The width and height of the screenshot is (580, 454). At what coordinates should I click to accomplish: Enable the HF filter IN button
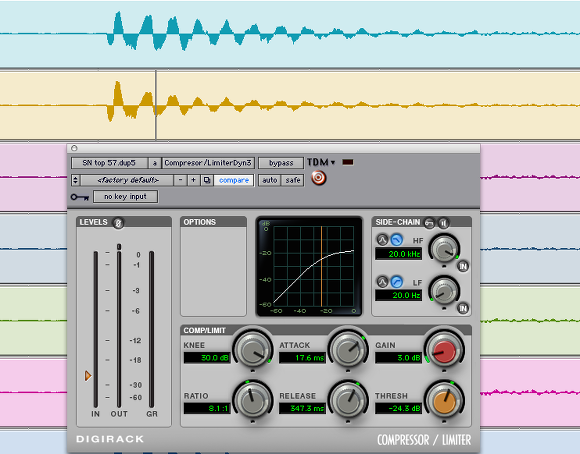tap(463, 266)
